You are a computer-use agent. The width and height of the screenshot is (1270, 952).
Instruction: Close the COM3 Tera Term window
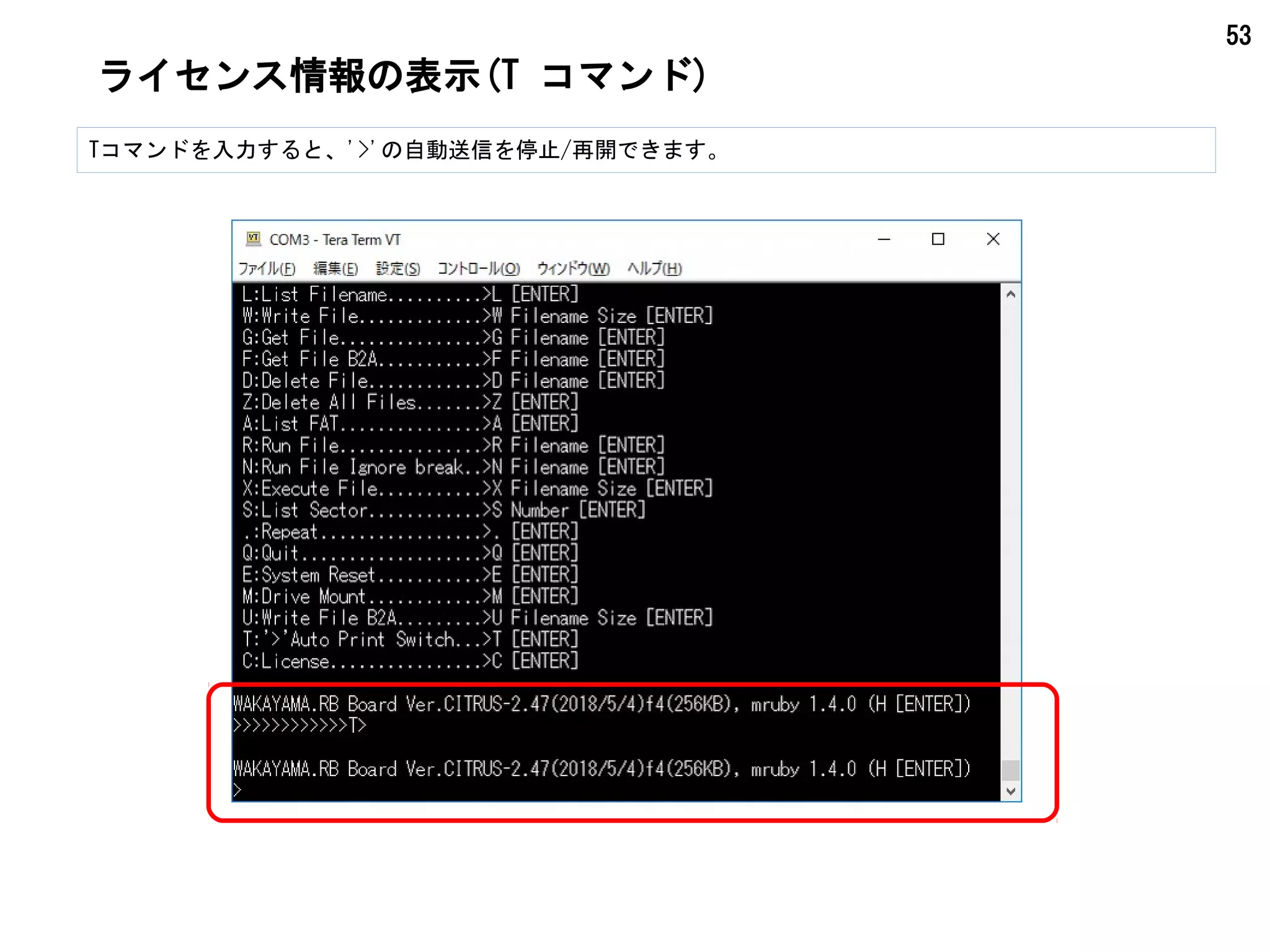[x=993, y=239]
